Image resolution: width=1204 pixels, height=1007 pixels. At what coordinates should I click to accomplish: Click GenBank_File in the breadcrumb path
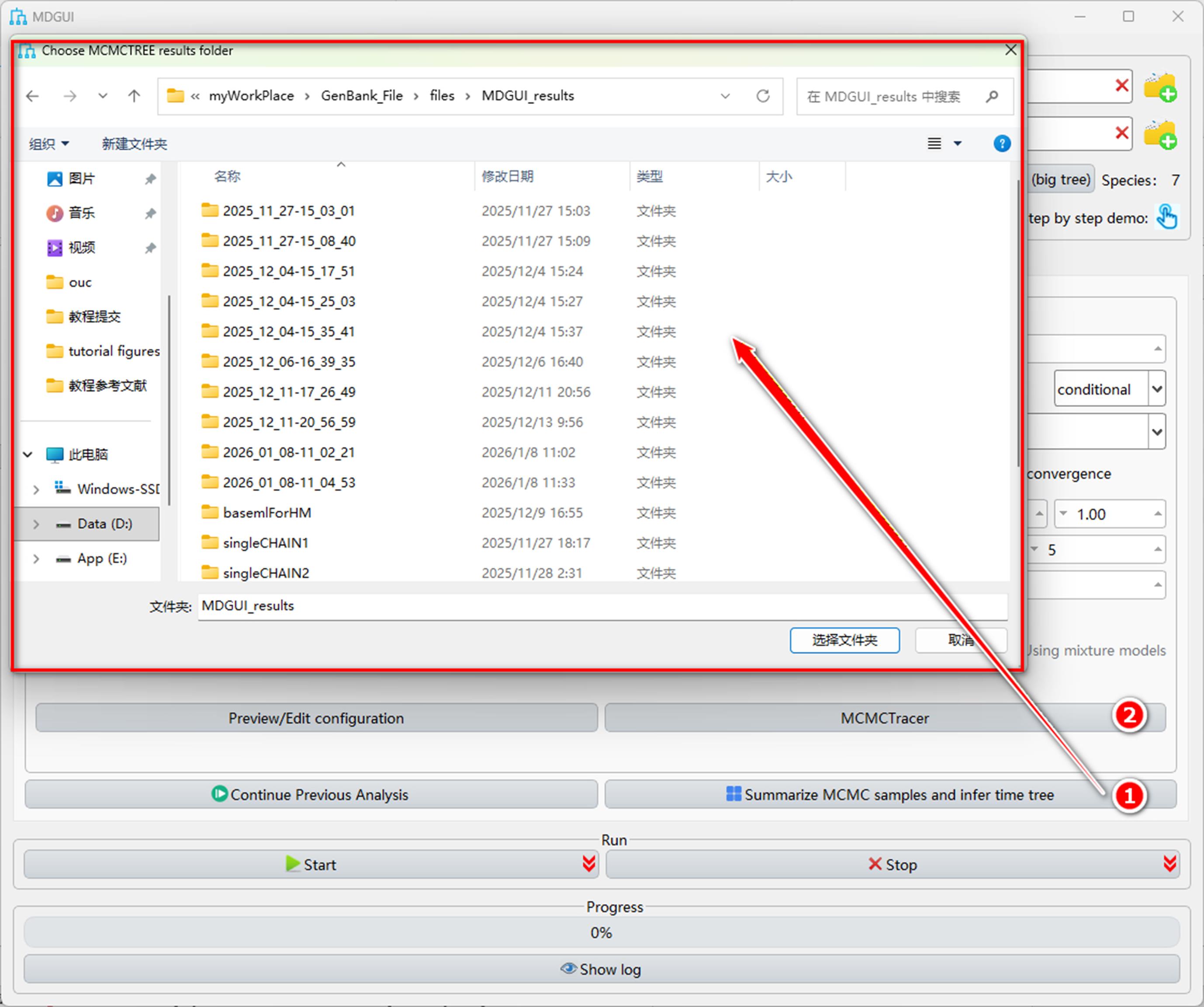(x=362, y=96)
